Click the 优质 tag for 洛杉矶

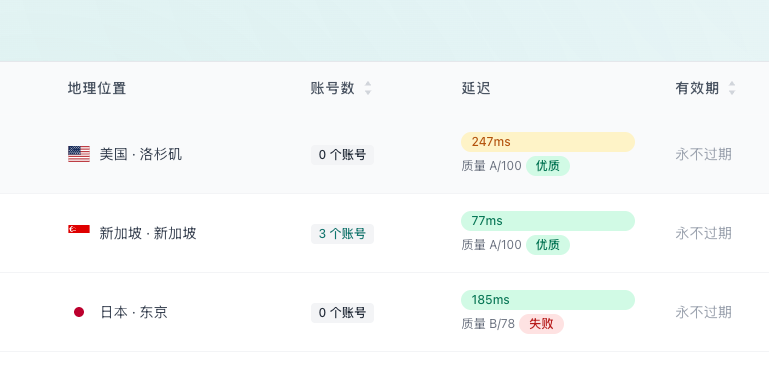click(x=548, y=166)
